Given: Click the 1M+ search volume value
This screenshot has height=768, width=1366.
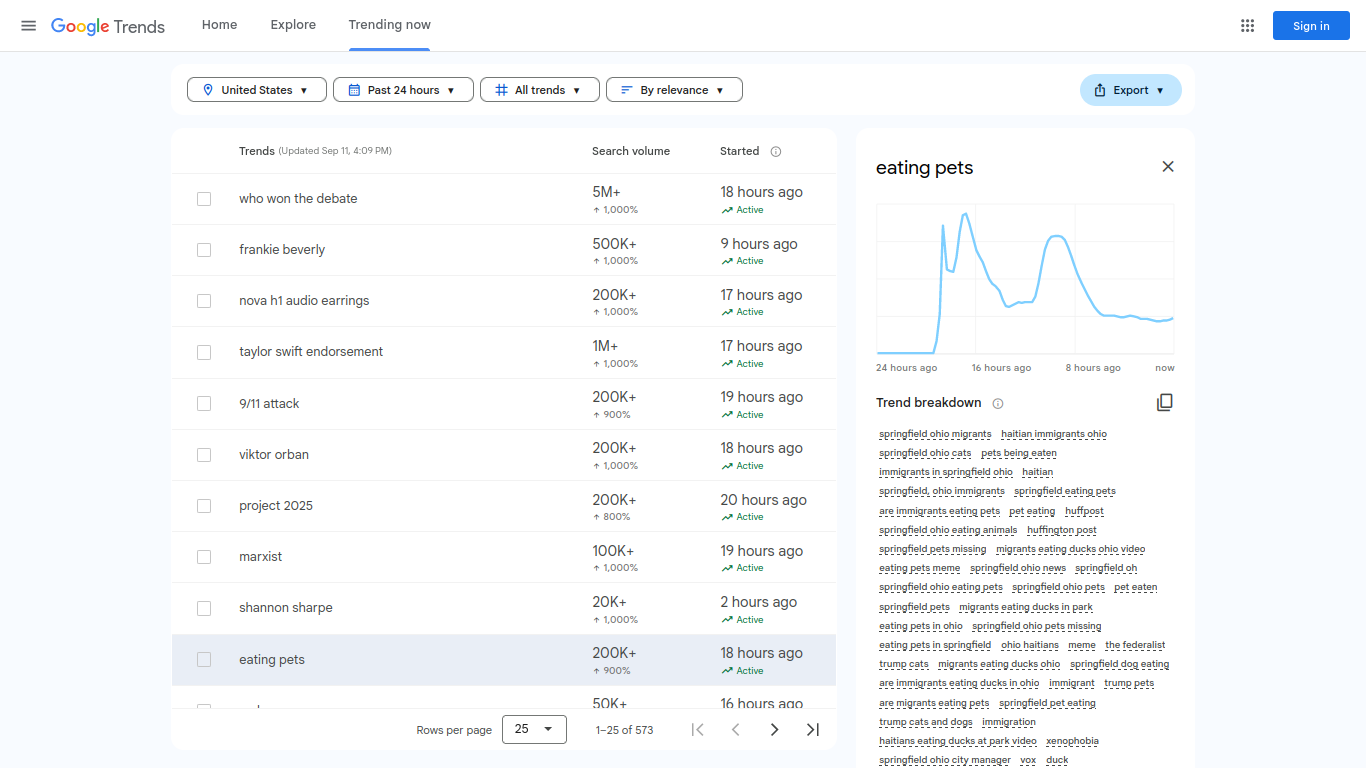Looking at the screenshot, I should click(605, 346).
